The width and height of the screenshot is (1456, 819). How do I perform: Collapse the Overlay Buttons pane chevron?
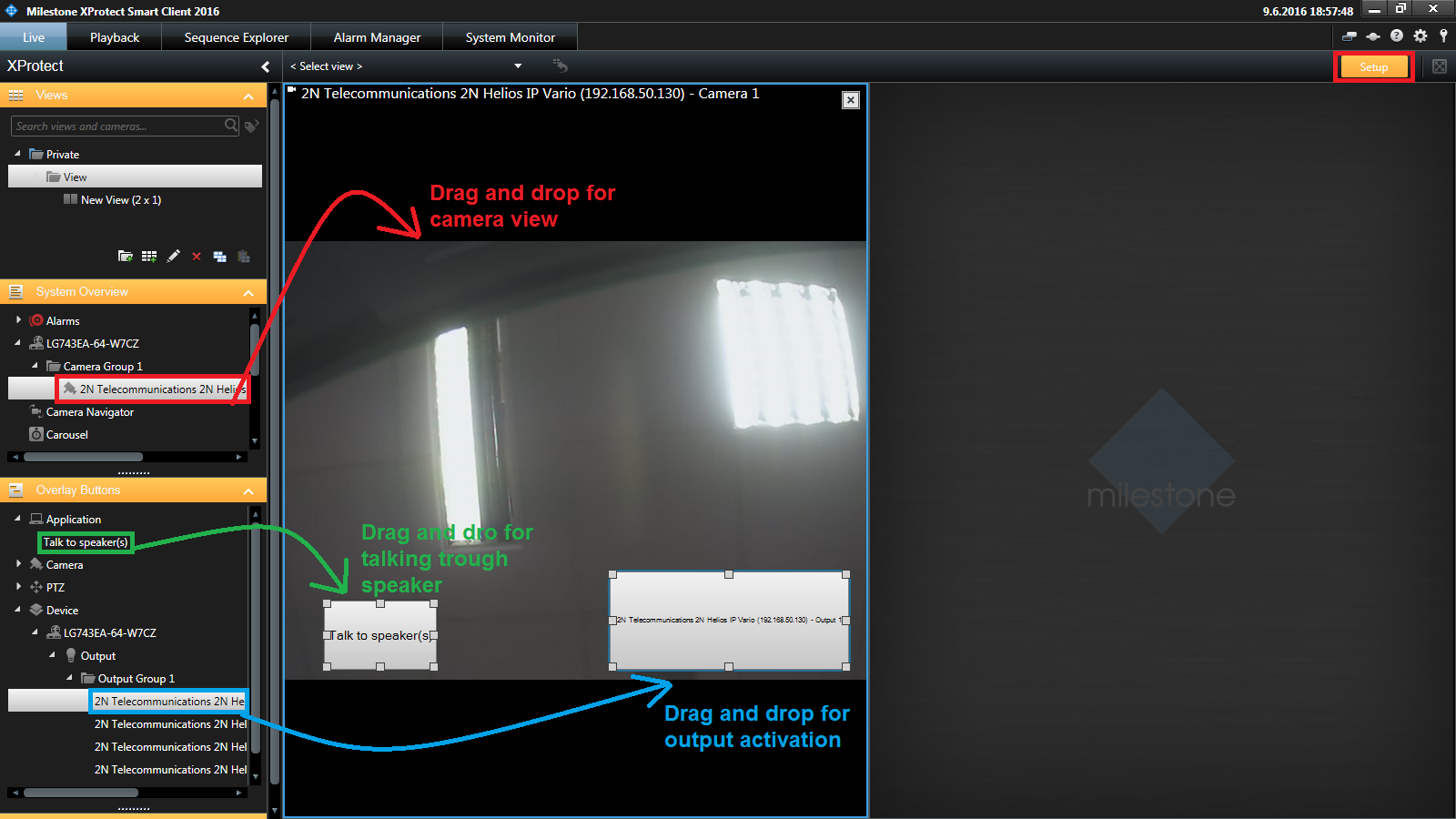[x=248, y=490]
